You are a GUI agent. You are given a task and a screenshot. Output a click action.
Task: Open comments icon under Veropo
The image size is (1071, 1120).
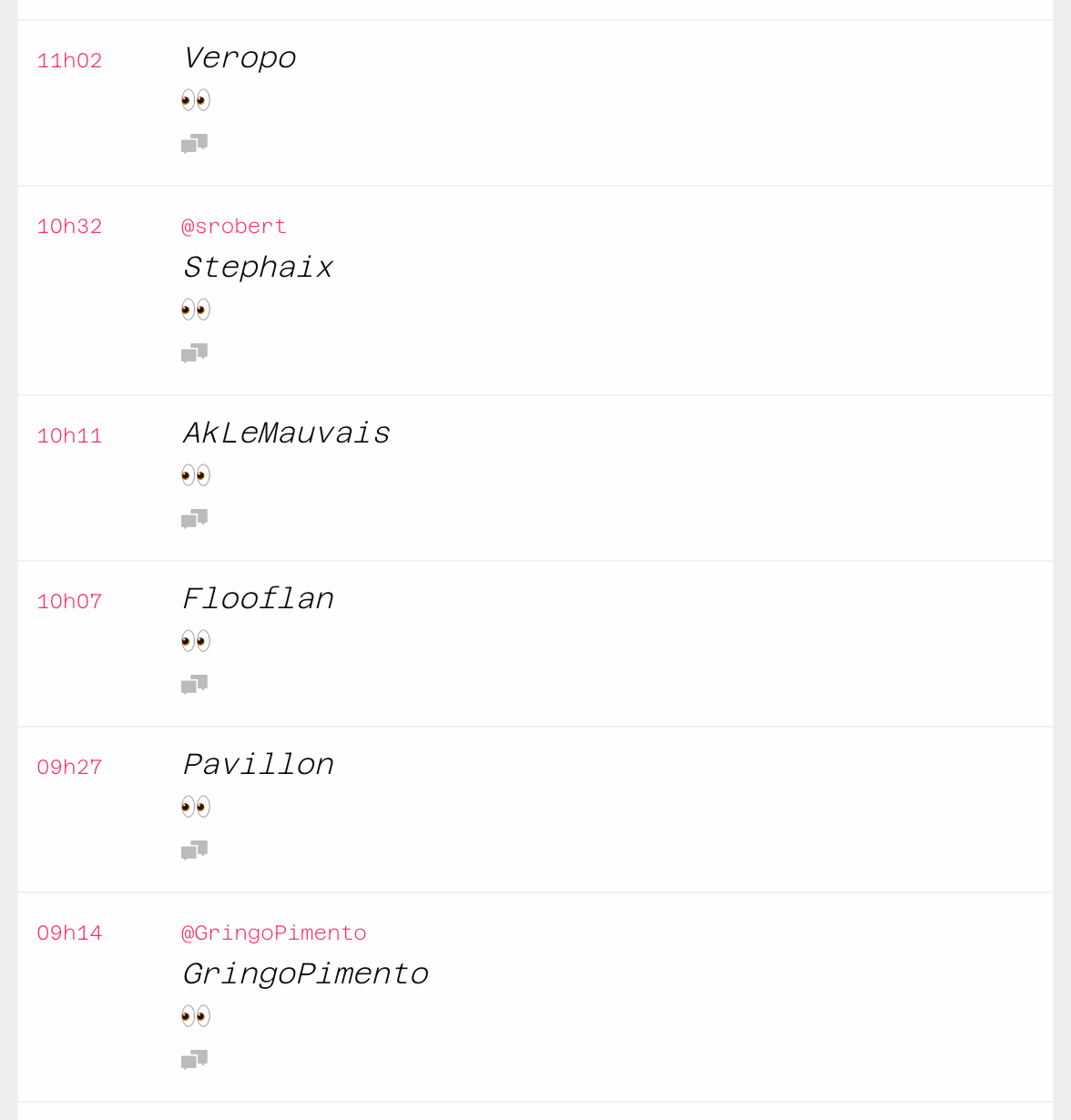click(194, 144)
